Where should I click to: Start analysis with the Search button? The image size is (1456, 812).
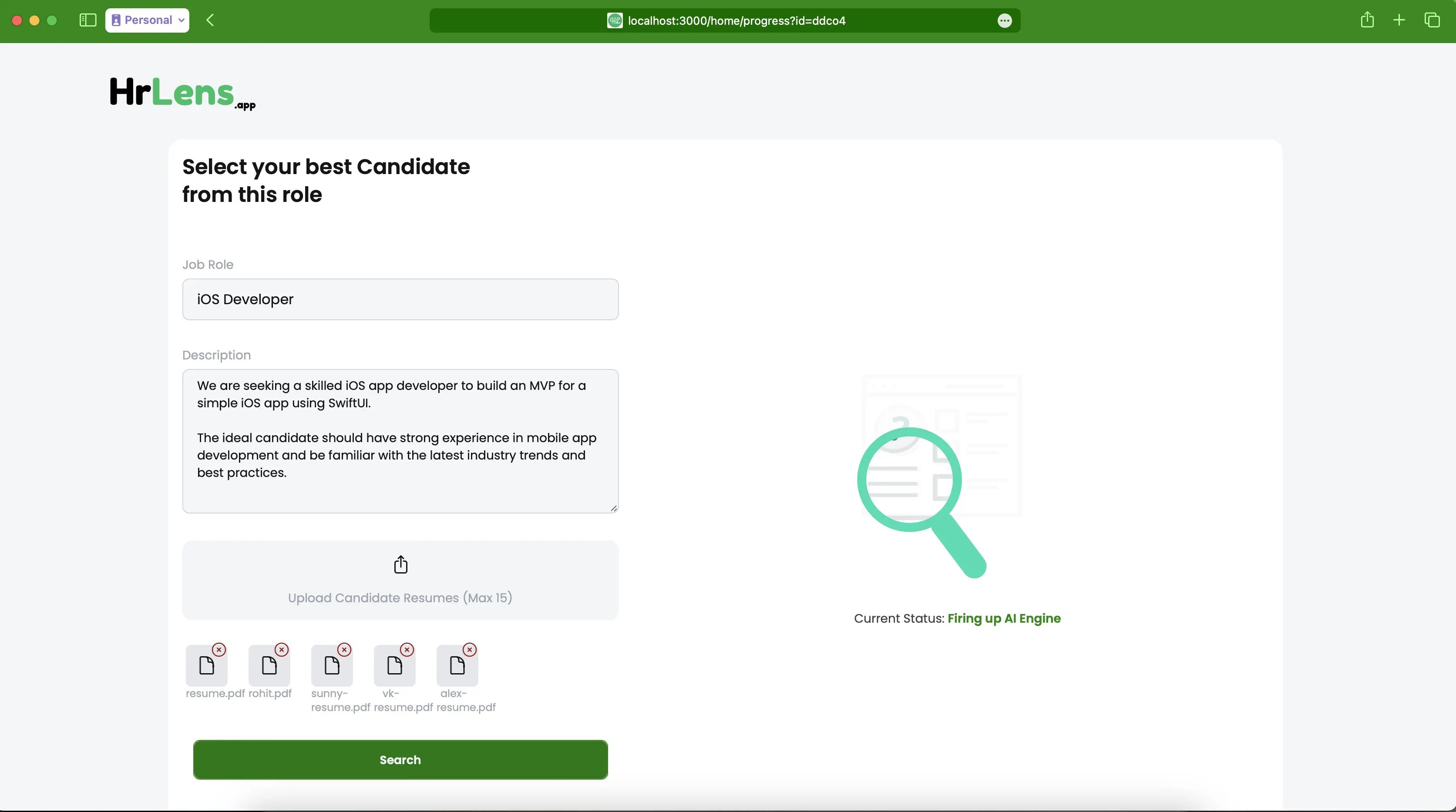click(400, 759)
